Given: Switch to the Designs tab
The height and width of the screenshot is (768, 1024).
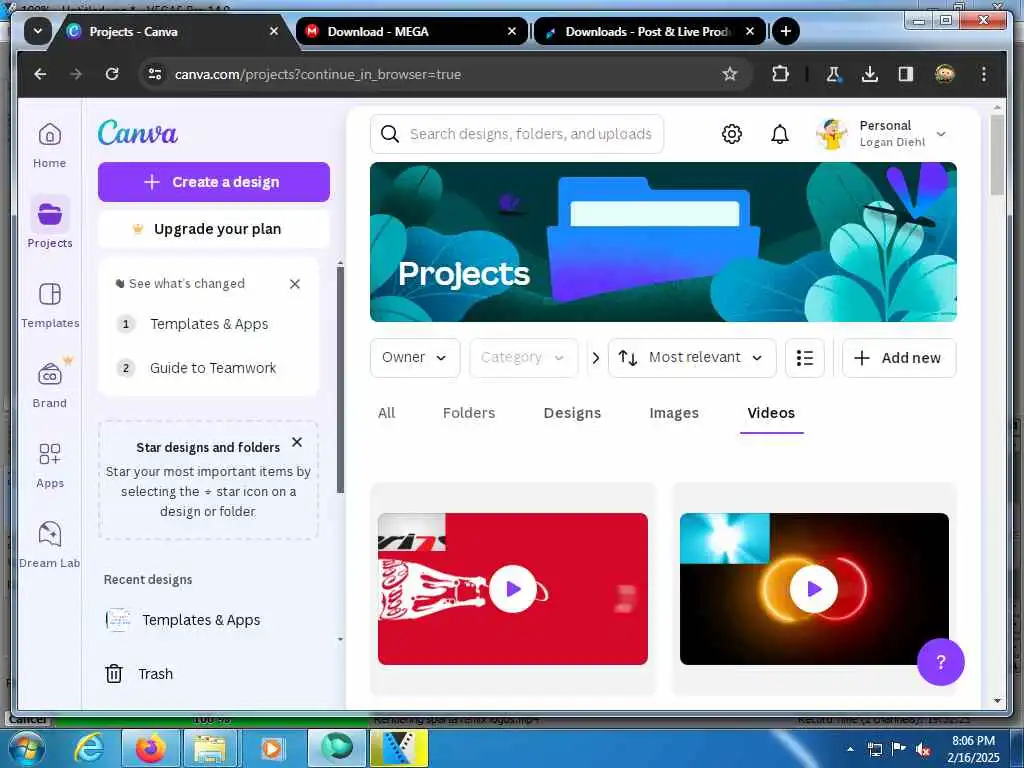Looking at the screenshot, I should point(572,413).
